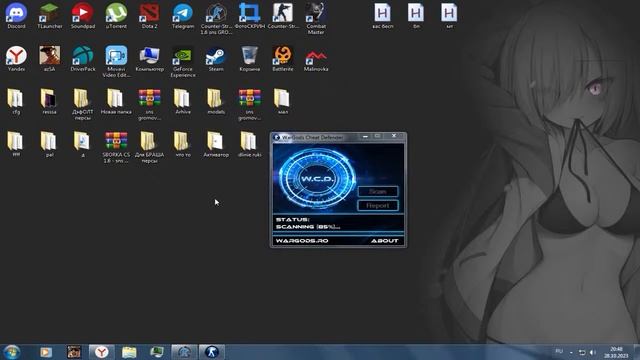Select the Новая папка folder
The height and width of the screenshot is (360, 640).
click(116, 102)
